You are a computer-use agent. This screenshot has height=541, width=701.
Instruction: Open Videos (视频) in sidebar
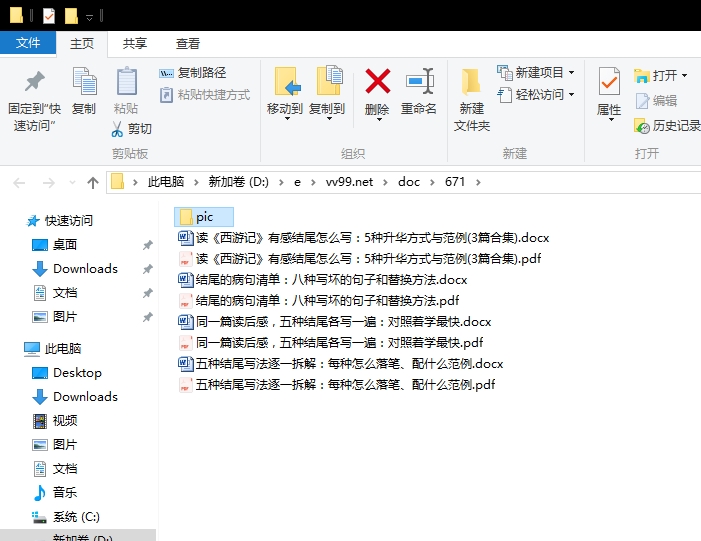click(55, 420)
